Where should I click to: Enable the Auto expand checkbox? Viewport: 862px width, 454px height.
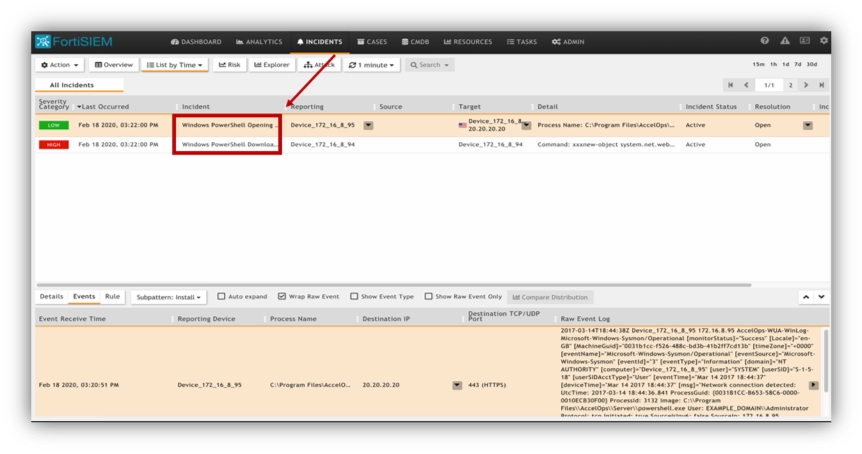point(222,297)
